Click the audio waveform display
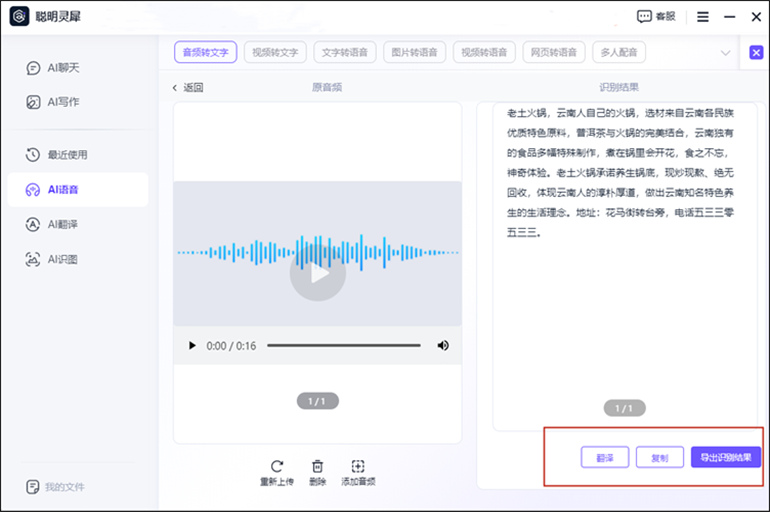This screenshot has height=512, width=770. (x=318, y=253)
